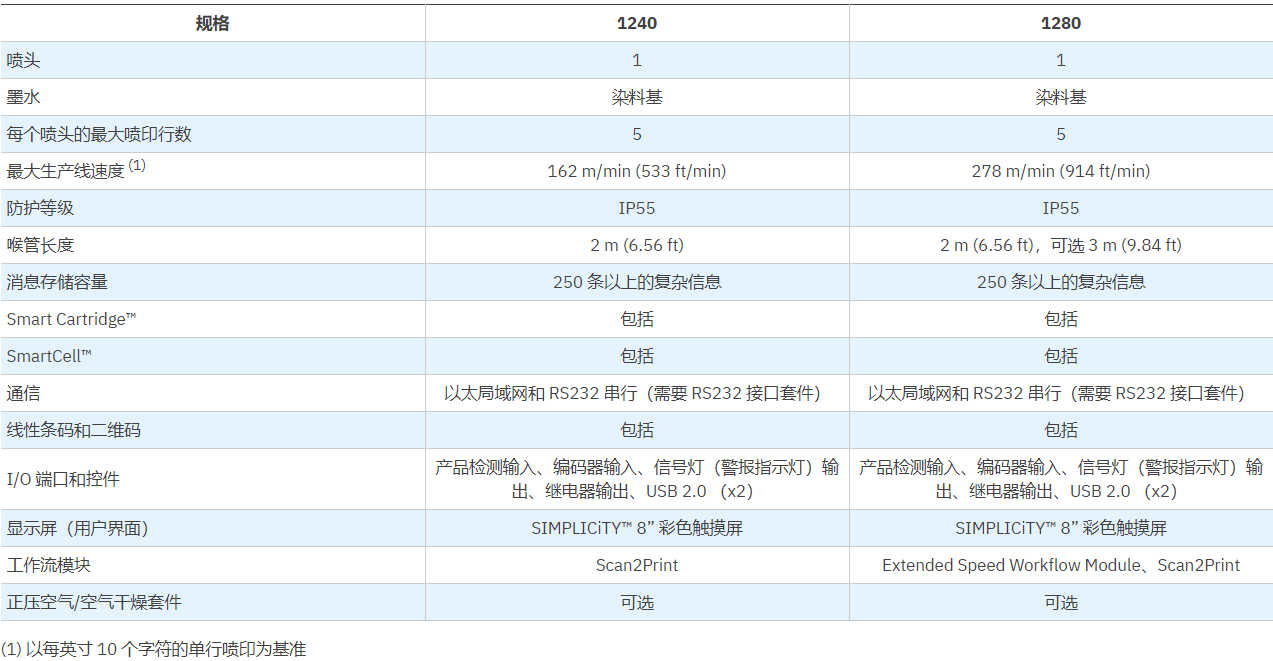Viewport: 1273px width, 661px height.
Task: Select the 1240 column header
Action: [x=637, y=23]
